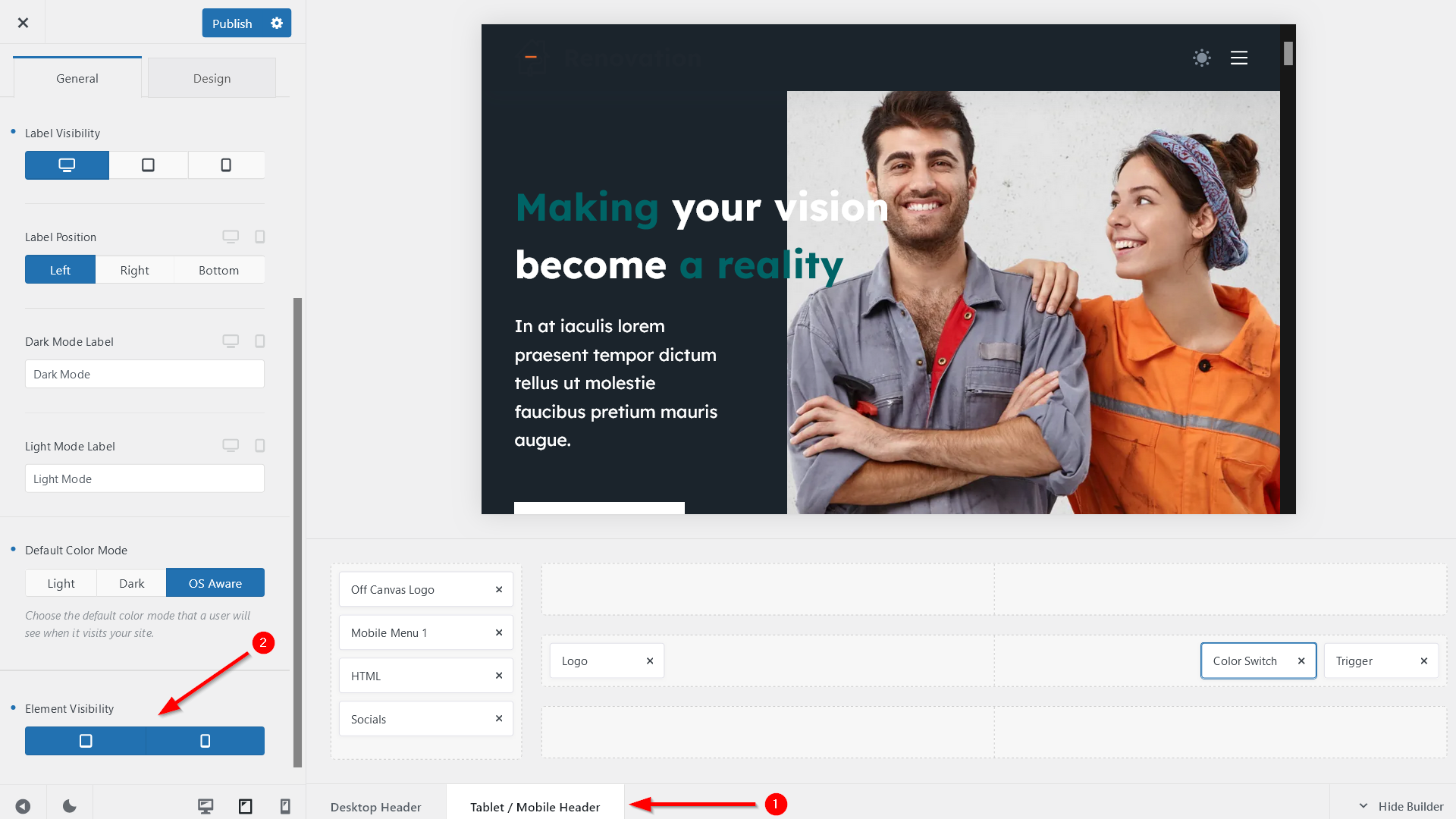Click the desktop preview icon in Label Visibility

tap(66, 165)
